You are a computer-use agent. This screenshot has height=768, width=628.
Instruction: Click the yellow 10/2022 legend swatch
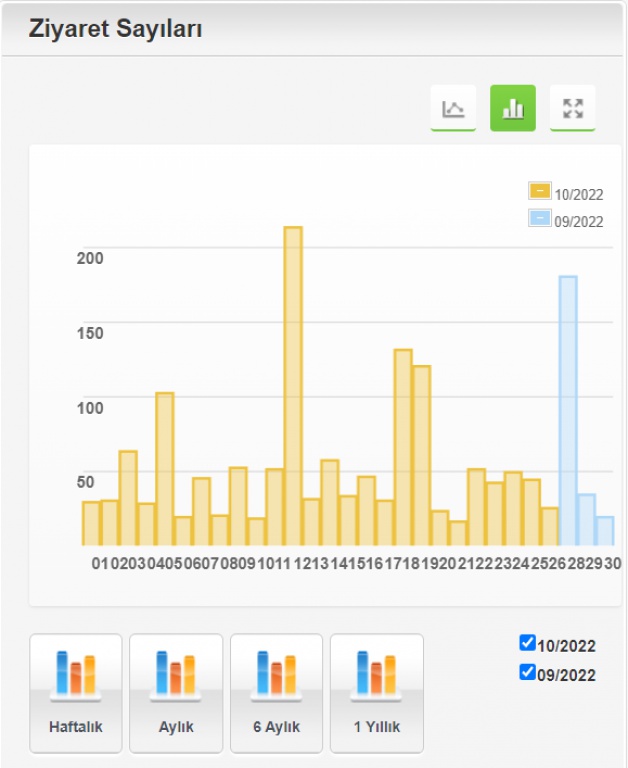pos(539,191)
